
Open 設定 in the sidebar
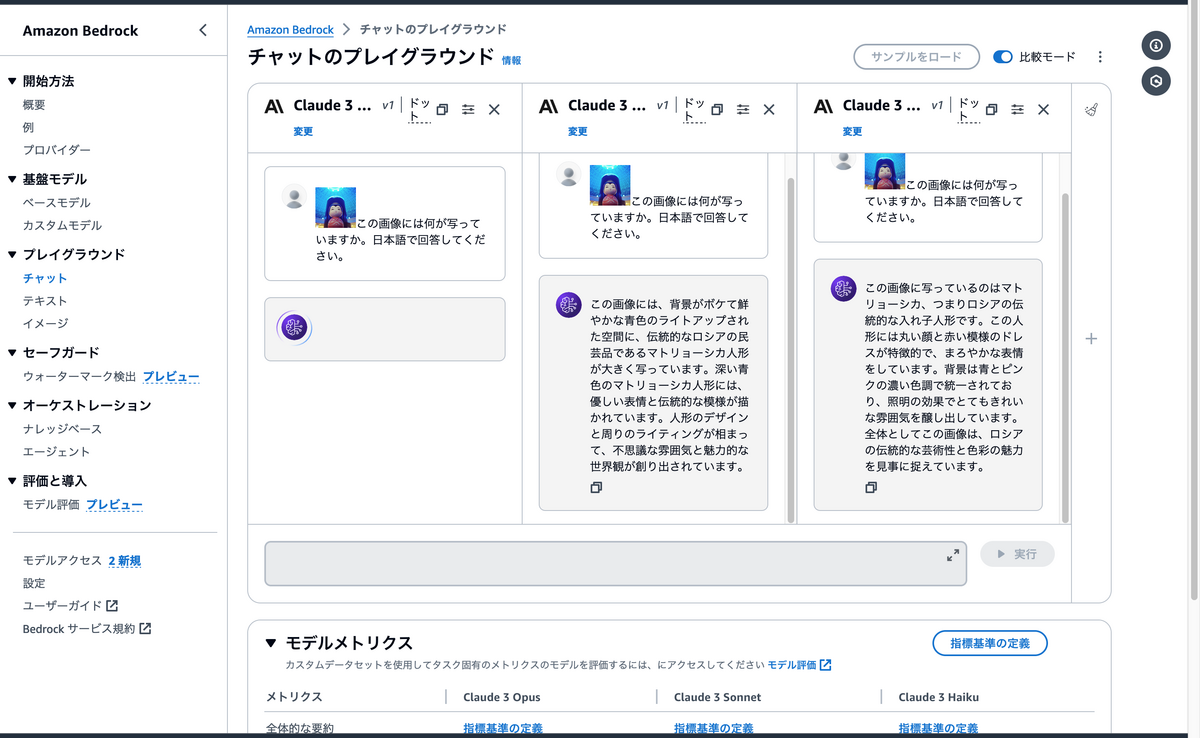34,583
